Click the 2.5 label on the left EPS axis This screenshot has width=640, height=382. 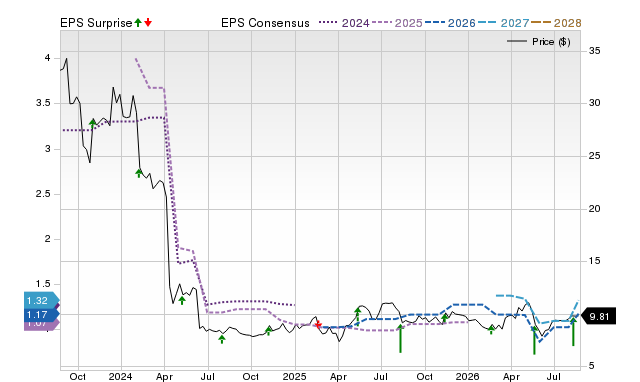pos(43,194)
